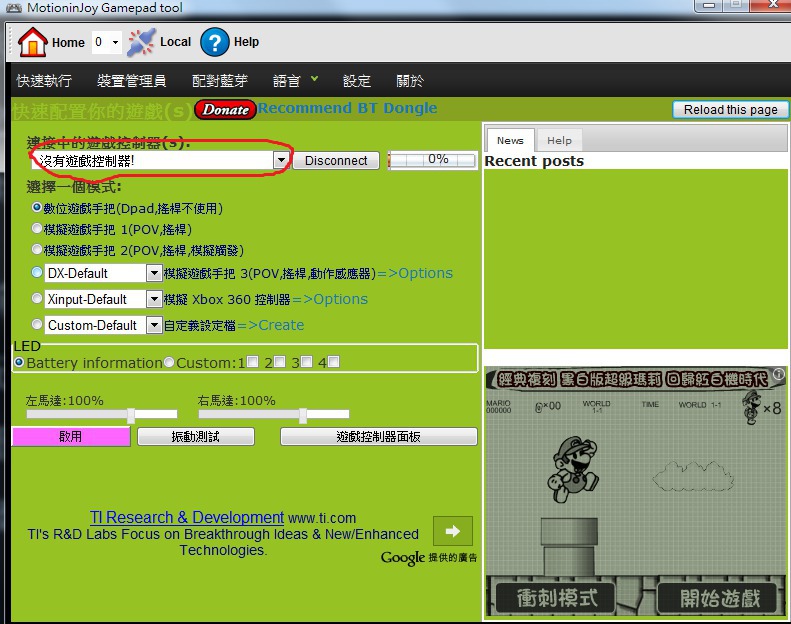
Task: Click the 0% battery progress bar
Action: click(432, 160)
